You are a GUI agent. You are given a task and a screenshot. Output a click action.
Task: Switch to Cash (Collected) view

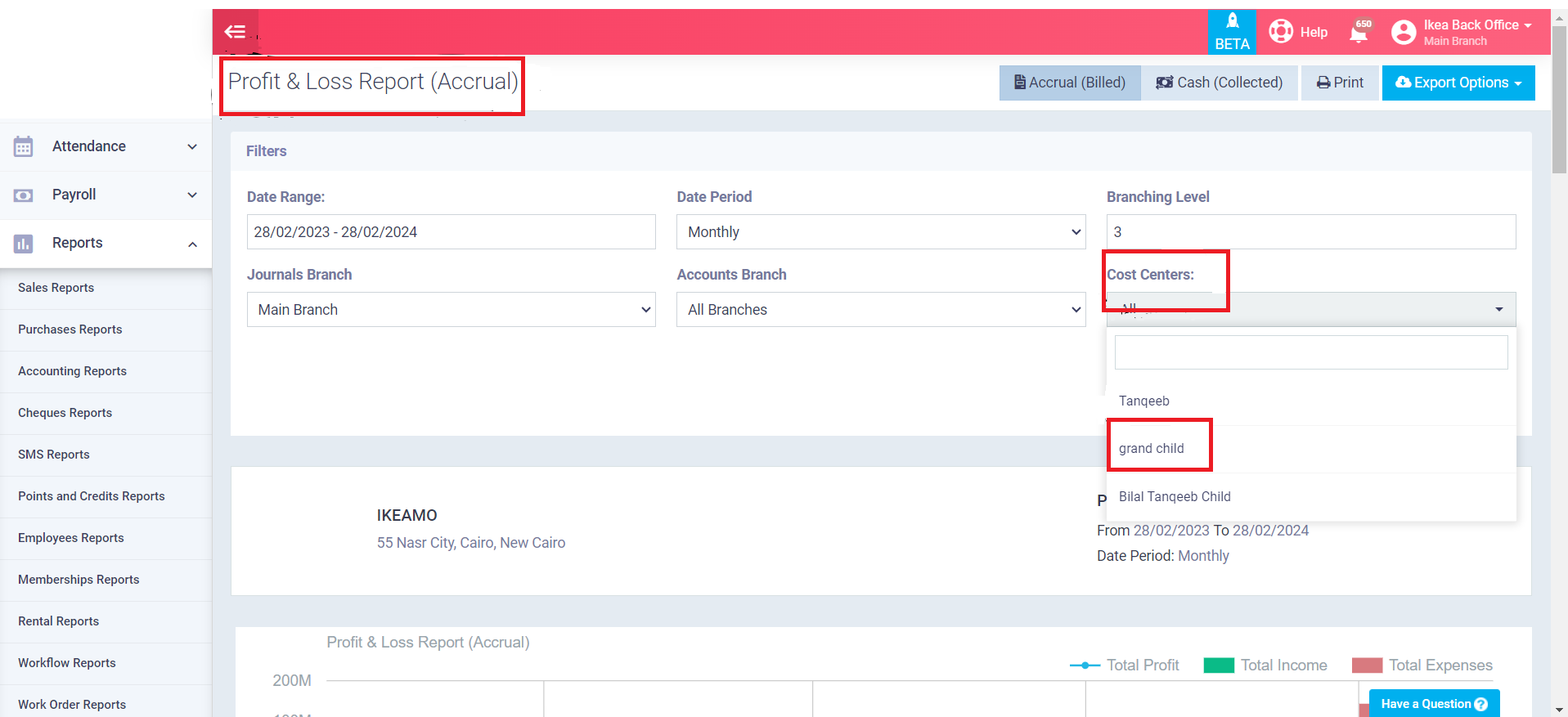point(1219,83)
